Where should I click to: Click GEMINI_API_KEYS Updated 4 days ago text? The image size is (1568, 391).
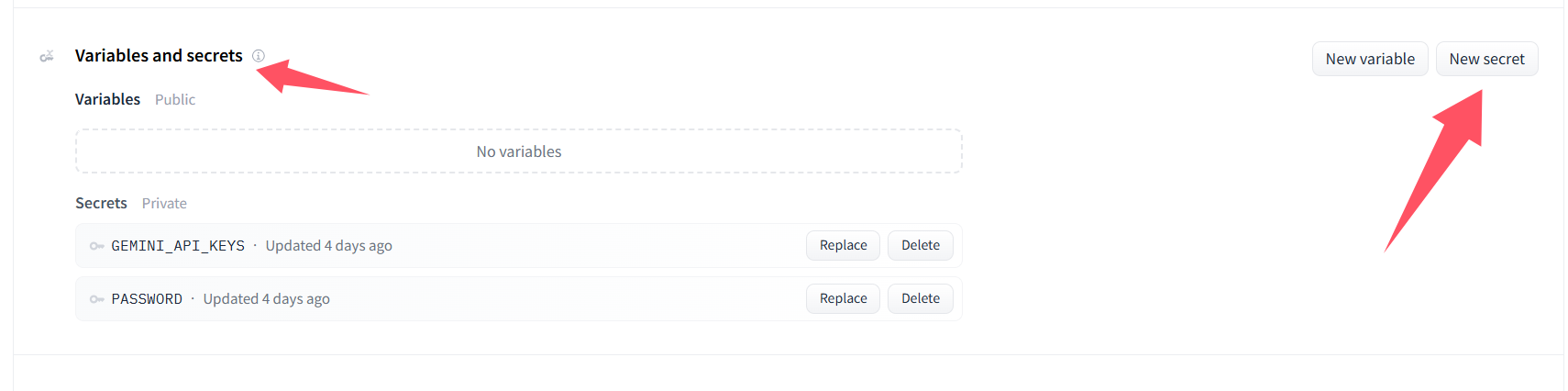tap(328, 246)
